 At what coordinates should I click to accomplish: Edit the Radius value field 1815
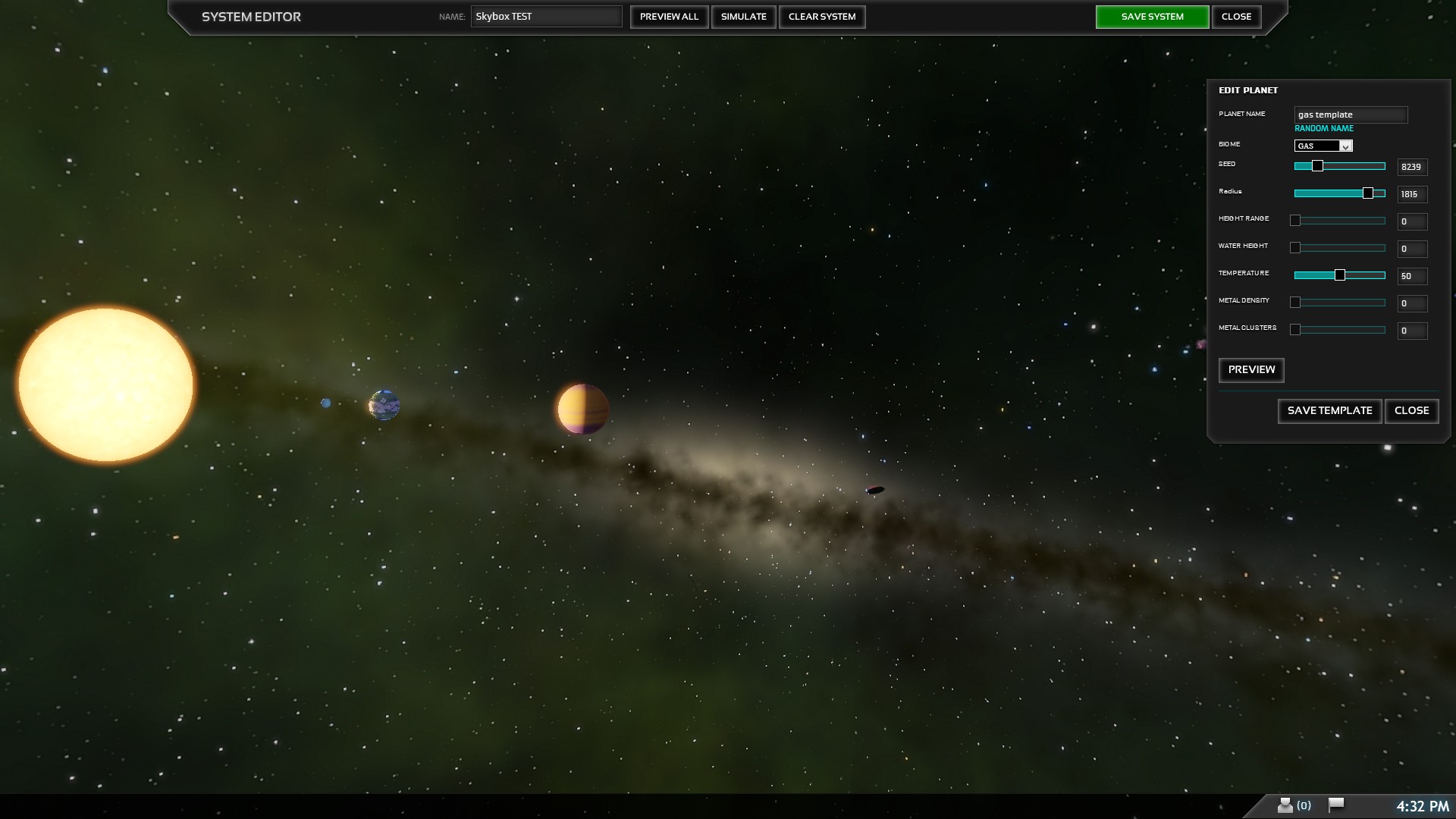click(1412, 194)
